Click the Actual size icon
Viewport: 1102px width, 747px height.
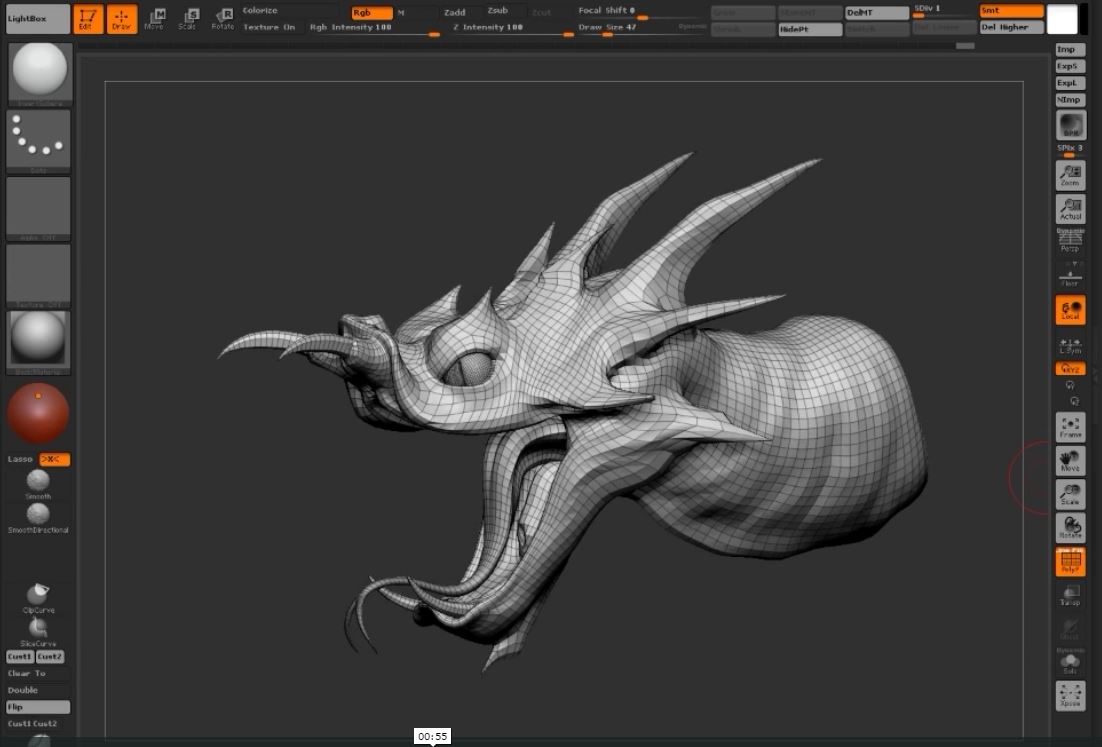pos(1070,209)
